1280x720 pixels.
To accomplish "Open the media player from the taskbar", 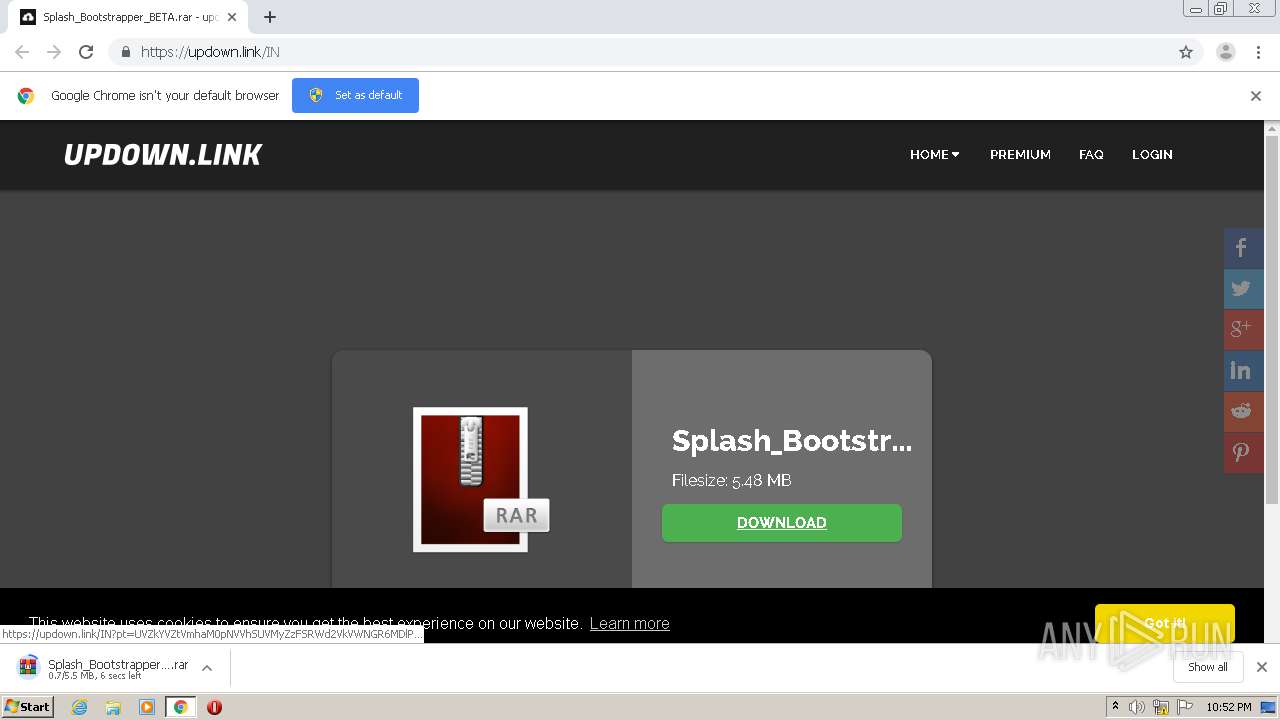I will (x=147, y=707).
